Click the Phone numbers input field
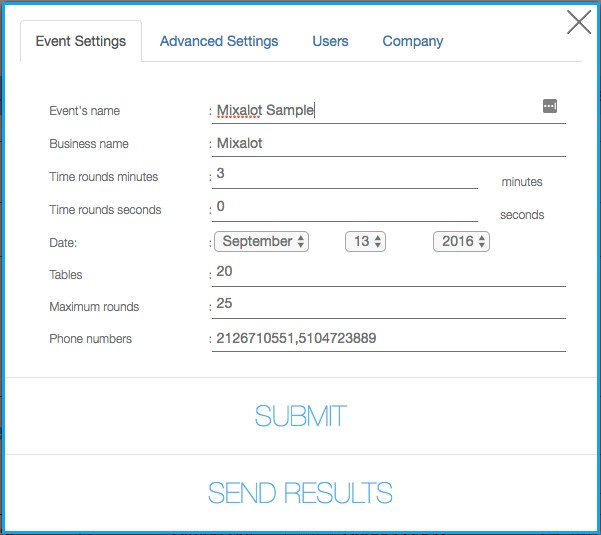This screenshot has width=601, height=535. 389,339
